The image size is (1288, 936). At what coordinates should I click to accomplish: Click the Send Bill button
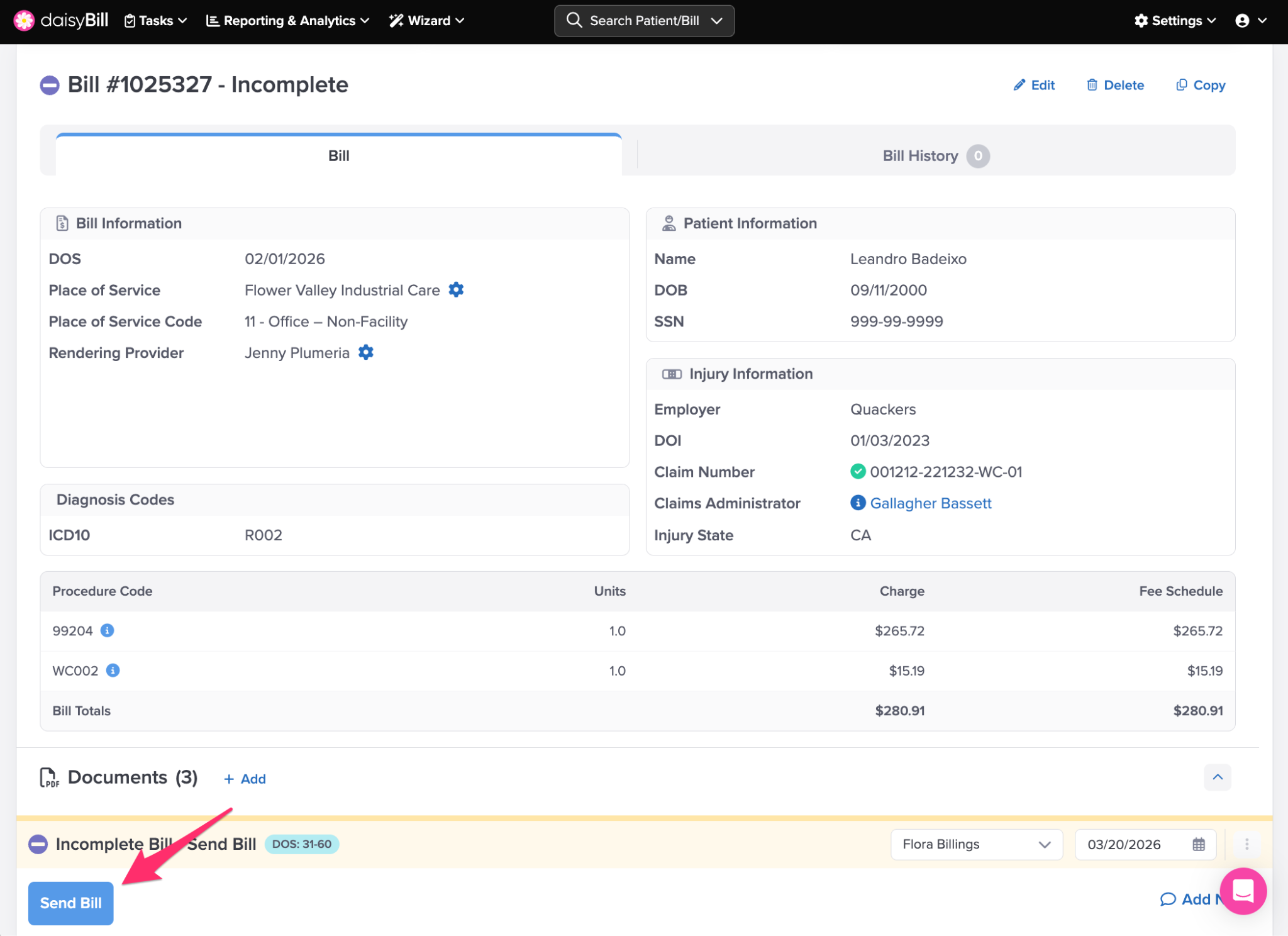[x=70, y=903]
